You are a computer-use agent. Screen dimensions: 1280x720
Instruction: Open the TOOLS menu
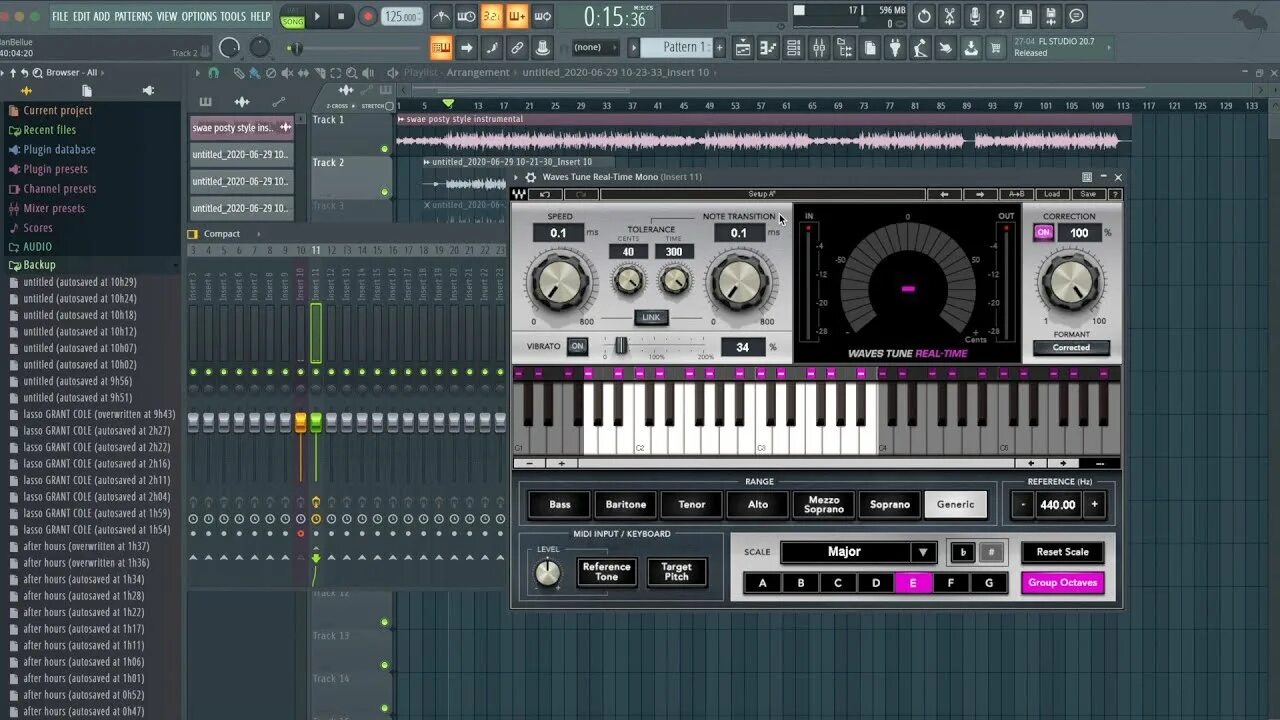pos(233,17)
